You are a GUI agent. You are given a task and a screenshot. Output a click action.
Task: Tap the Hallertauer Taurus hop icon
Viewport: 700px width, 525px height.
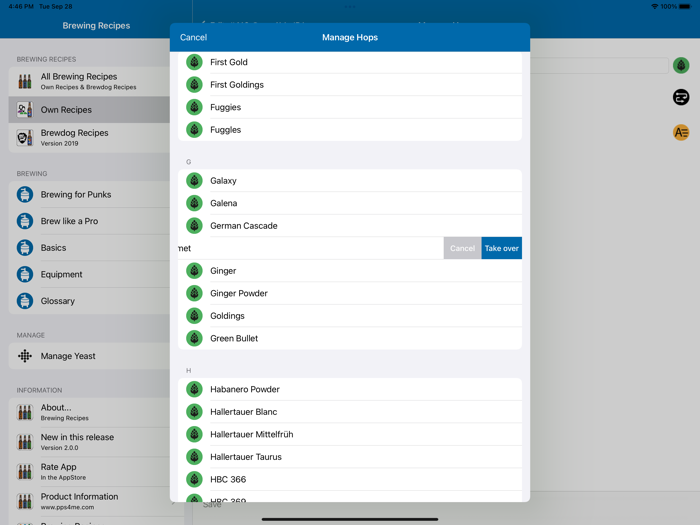pyautogui.click(x=194, y=457)
